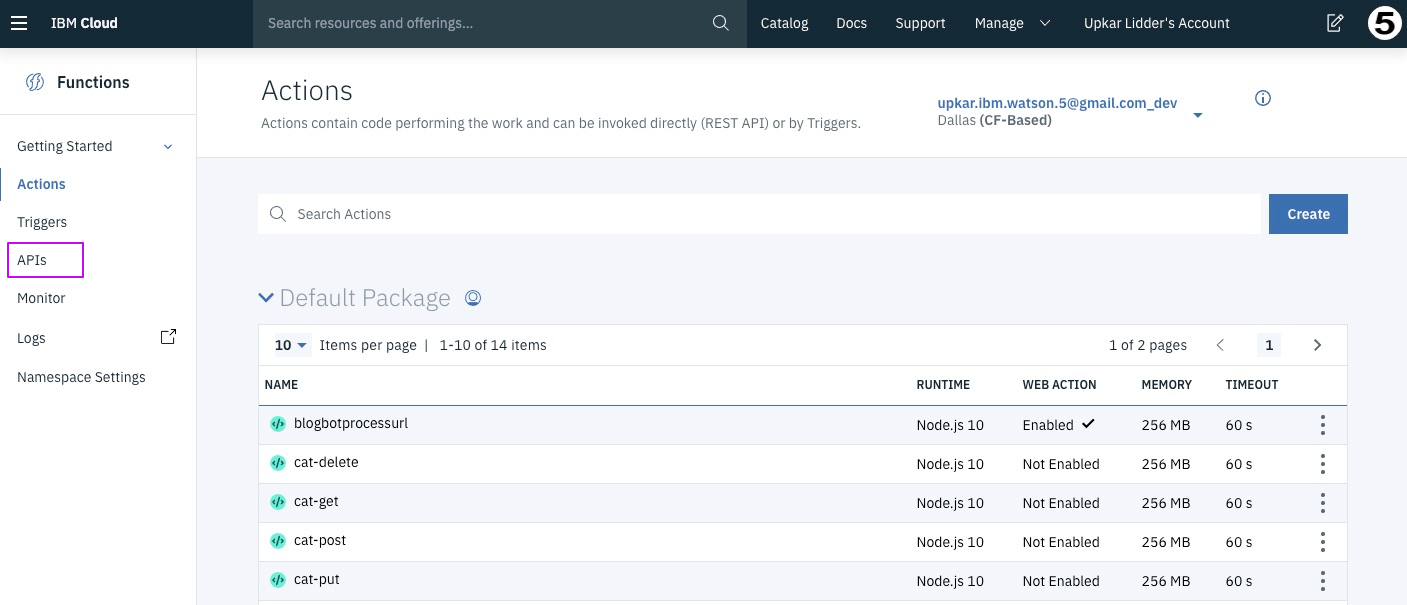Open overflow menu for cat-delete row

point(1322,464)
